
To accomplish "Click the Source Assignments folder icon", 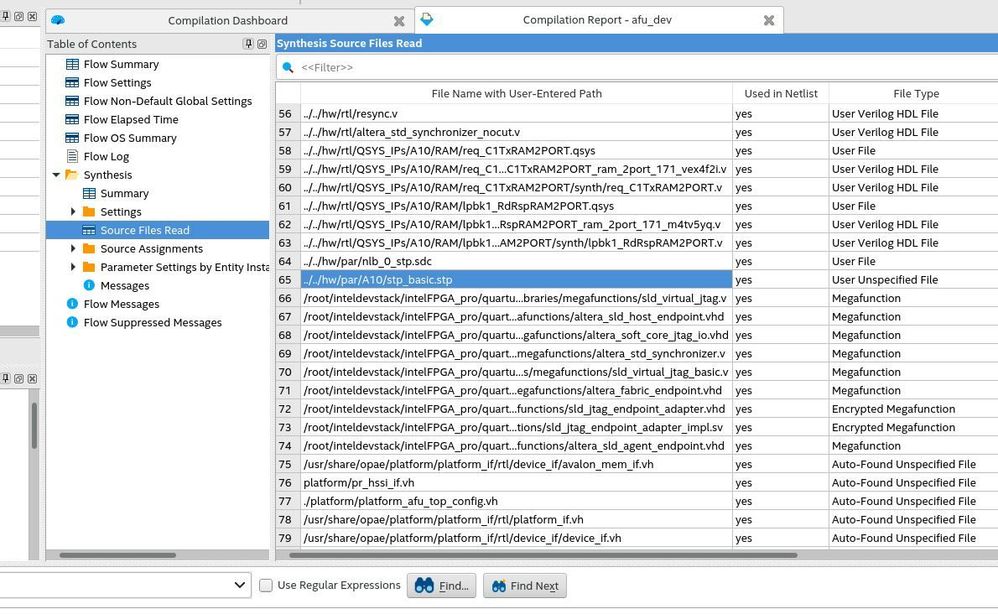I will pyautogui.click(x=89, y=249).
